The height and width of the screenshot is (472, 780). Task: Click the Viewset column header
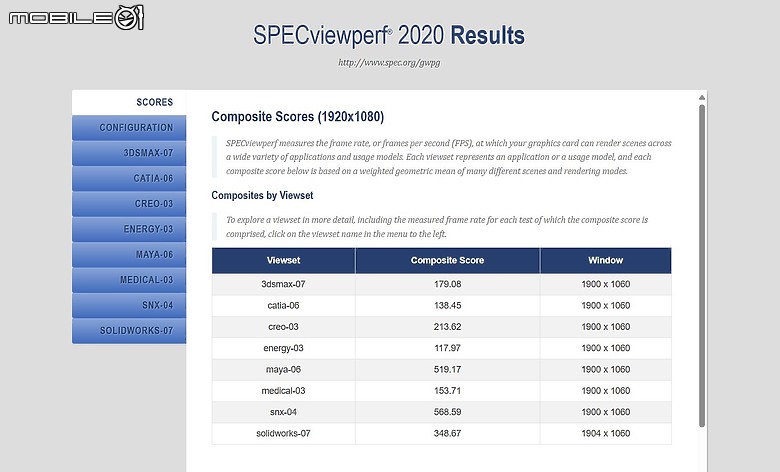point(284,261)
